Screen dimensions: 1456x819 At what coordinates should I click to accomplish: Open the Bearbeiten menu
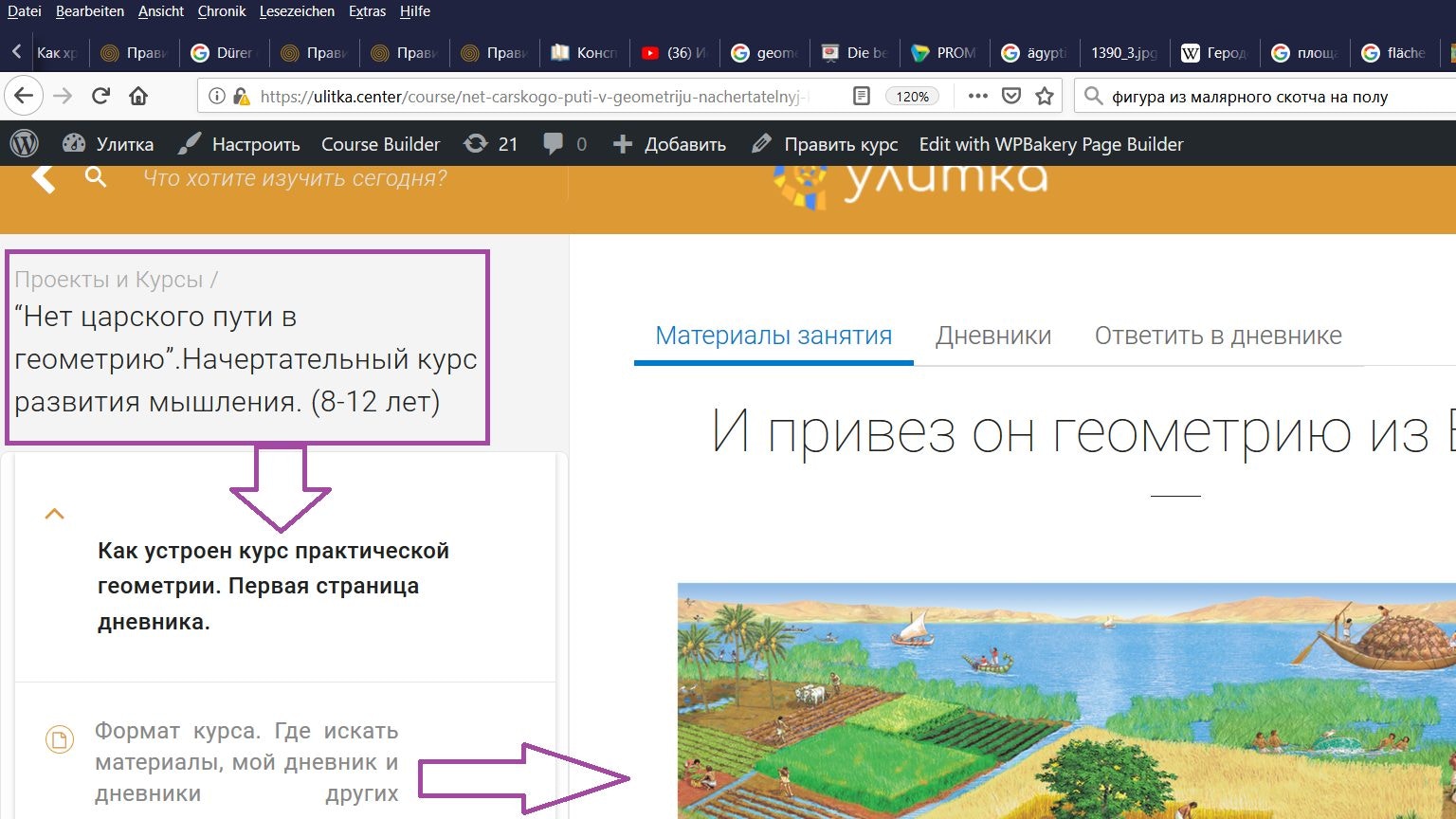pyautogui.click(x=90, y=11)
